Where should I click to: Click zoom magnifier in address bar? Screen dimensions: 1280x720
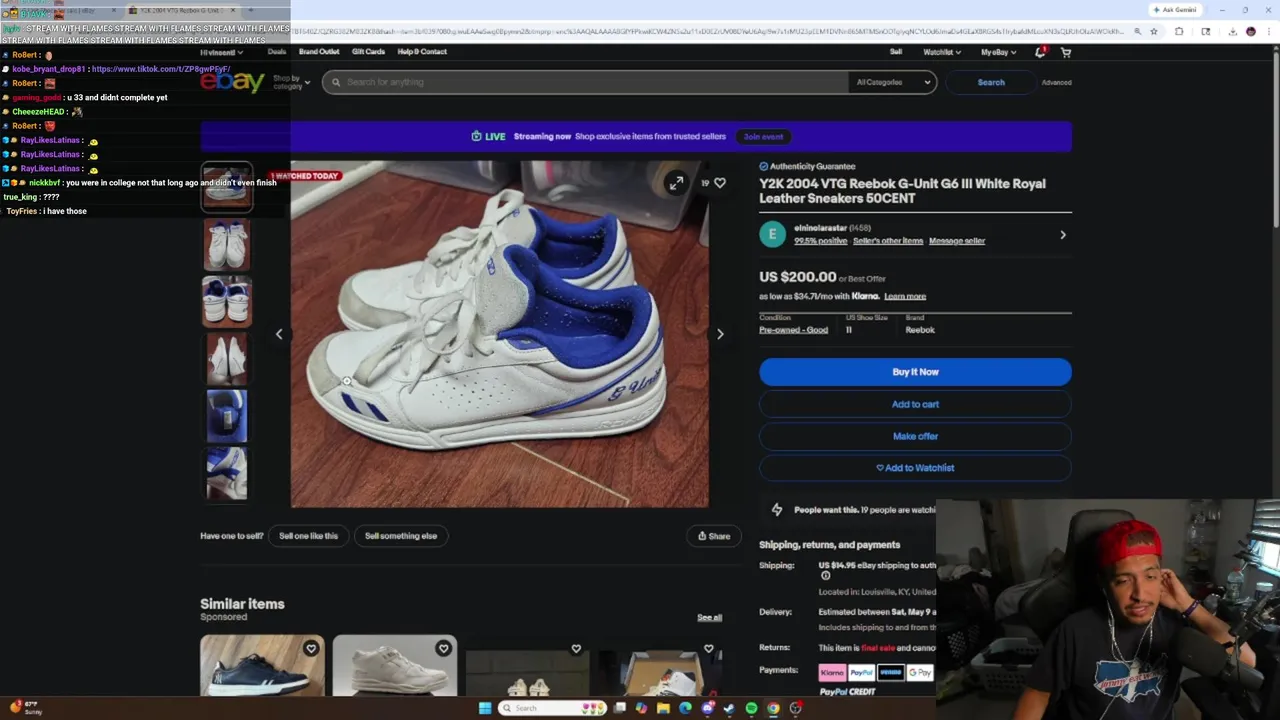pyautogui.click(x=1138, y=31)
